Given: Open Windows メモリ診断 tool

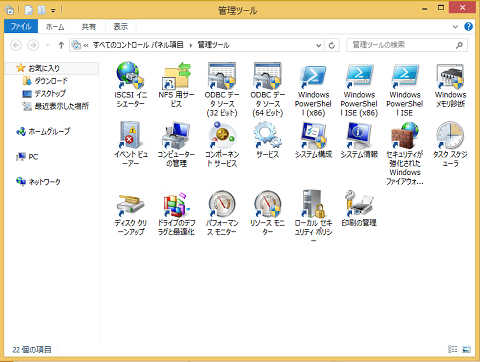Looking at the screenshot, I should 450,84.
